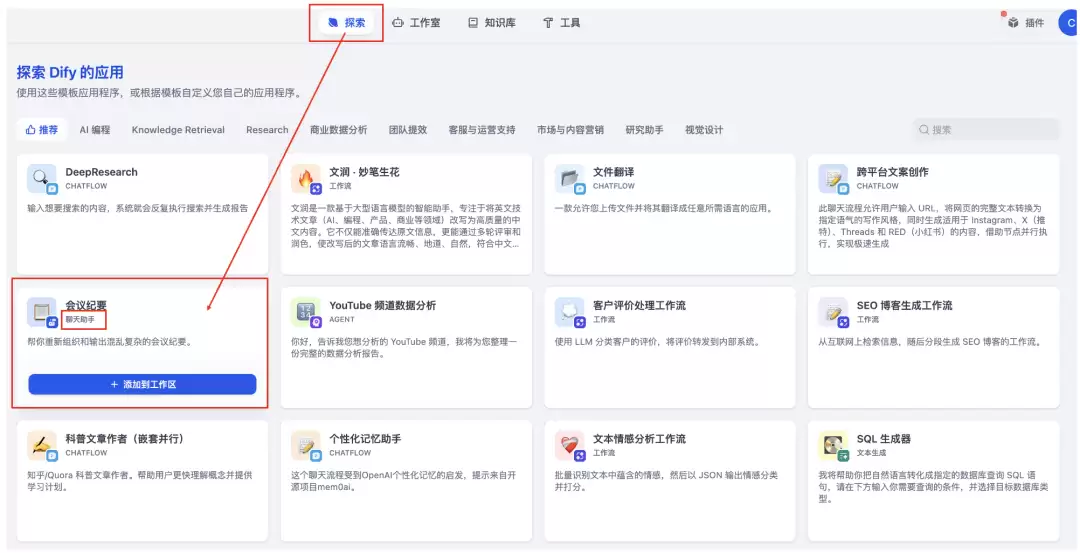Click the AGENT label under YouTube 频道数据分析
Screen dimensions: 1080x553
[342, 320]
